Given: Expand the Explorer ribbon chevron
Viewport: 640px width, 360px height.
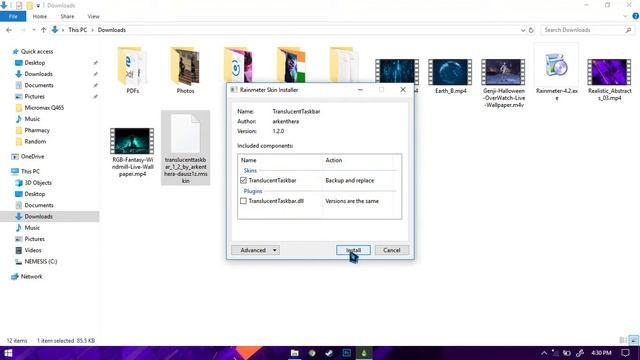Looking at the screenshot, I should 625,16.
